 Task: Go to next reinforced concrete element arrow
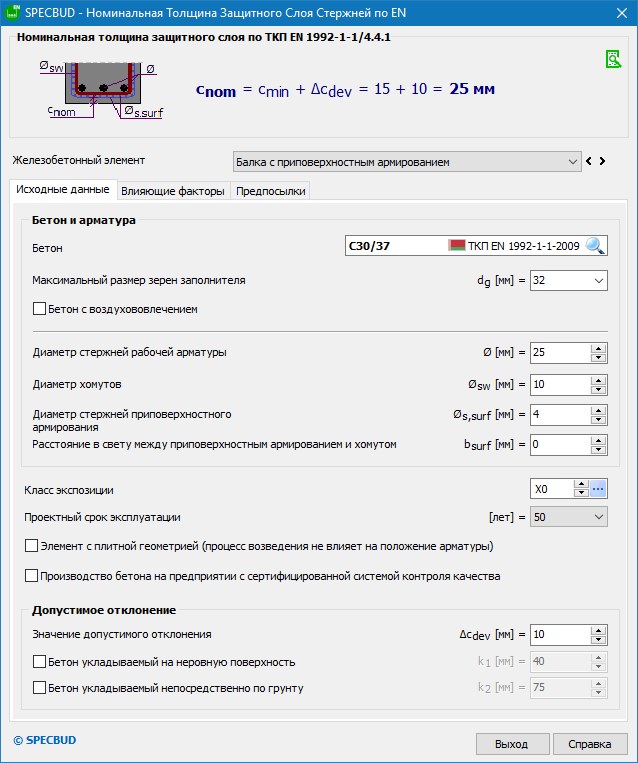click(604, 161)
